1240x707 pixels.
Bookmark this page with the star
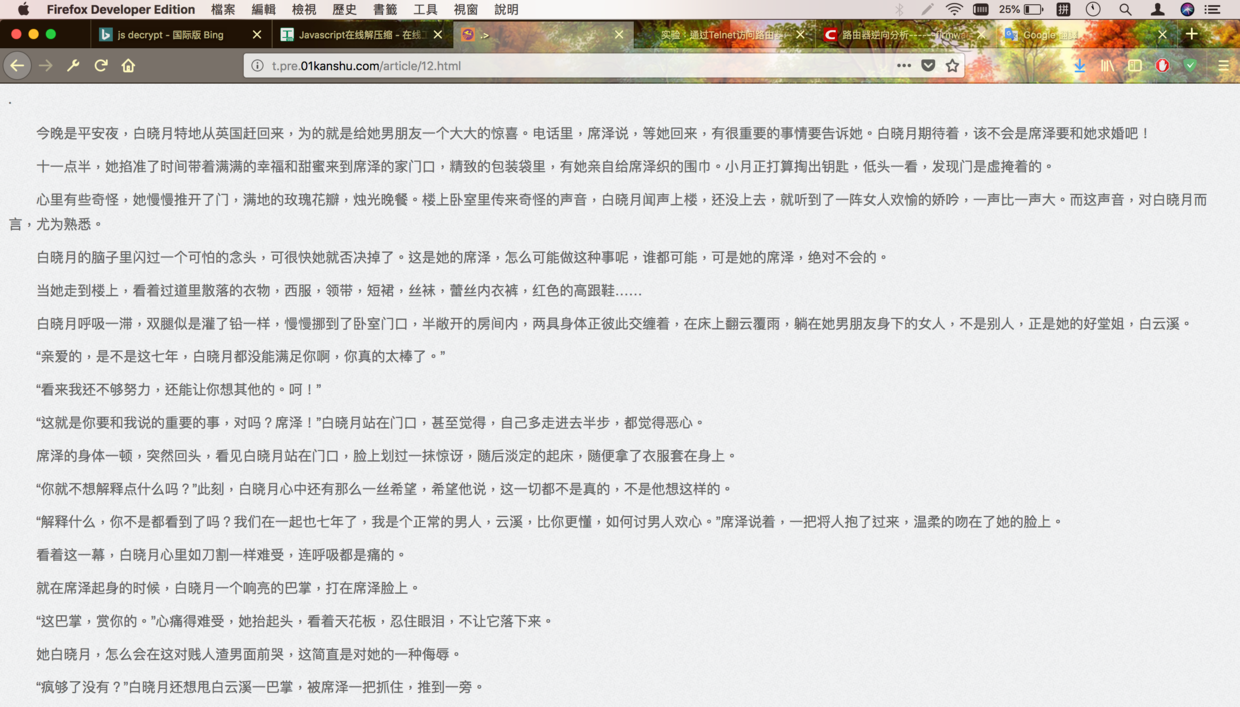click(952, 66)
